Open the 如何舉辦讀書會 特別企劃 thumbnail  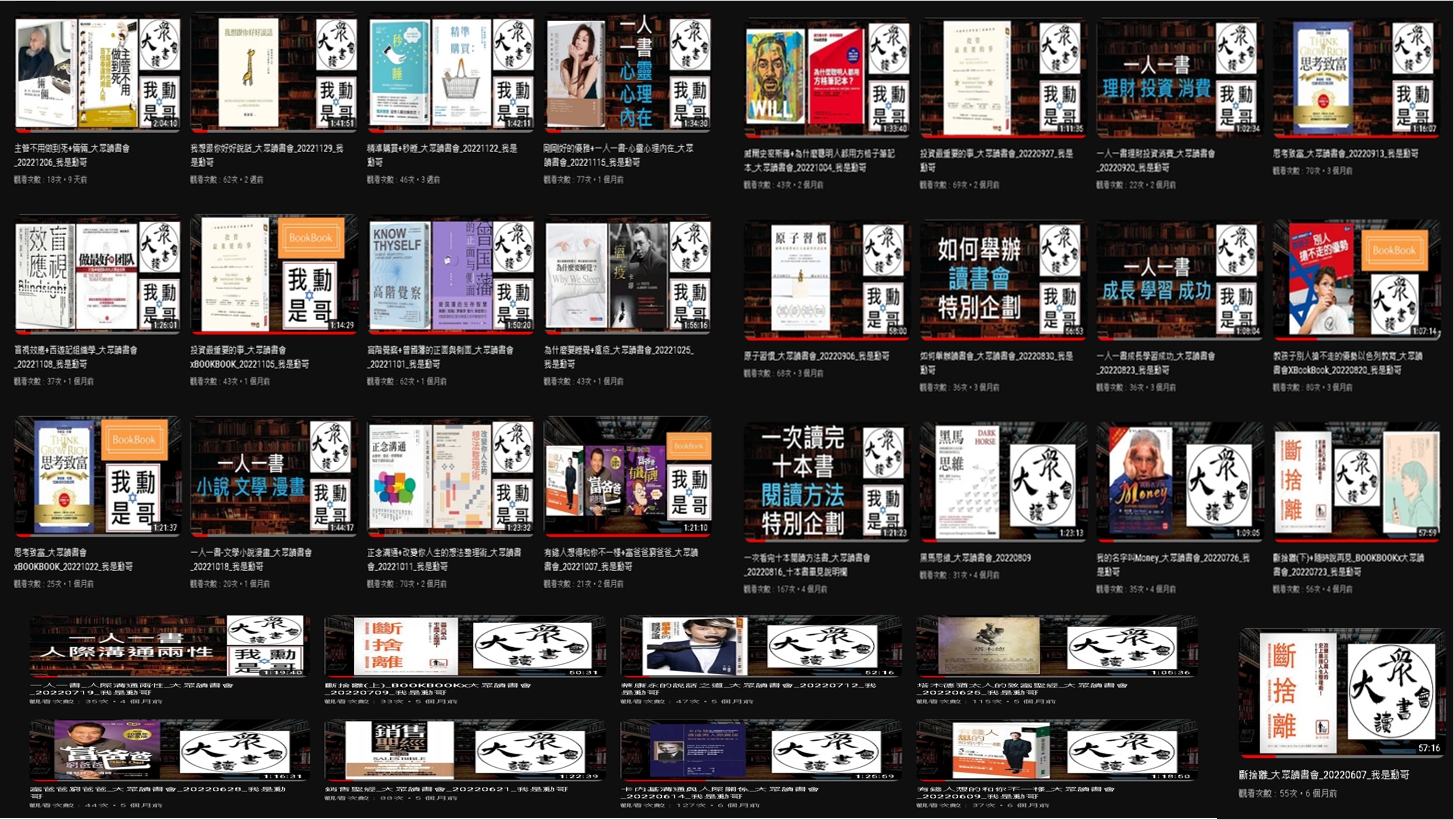[x=1003, y=278]
